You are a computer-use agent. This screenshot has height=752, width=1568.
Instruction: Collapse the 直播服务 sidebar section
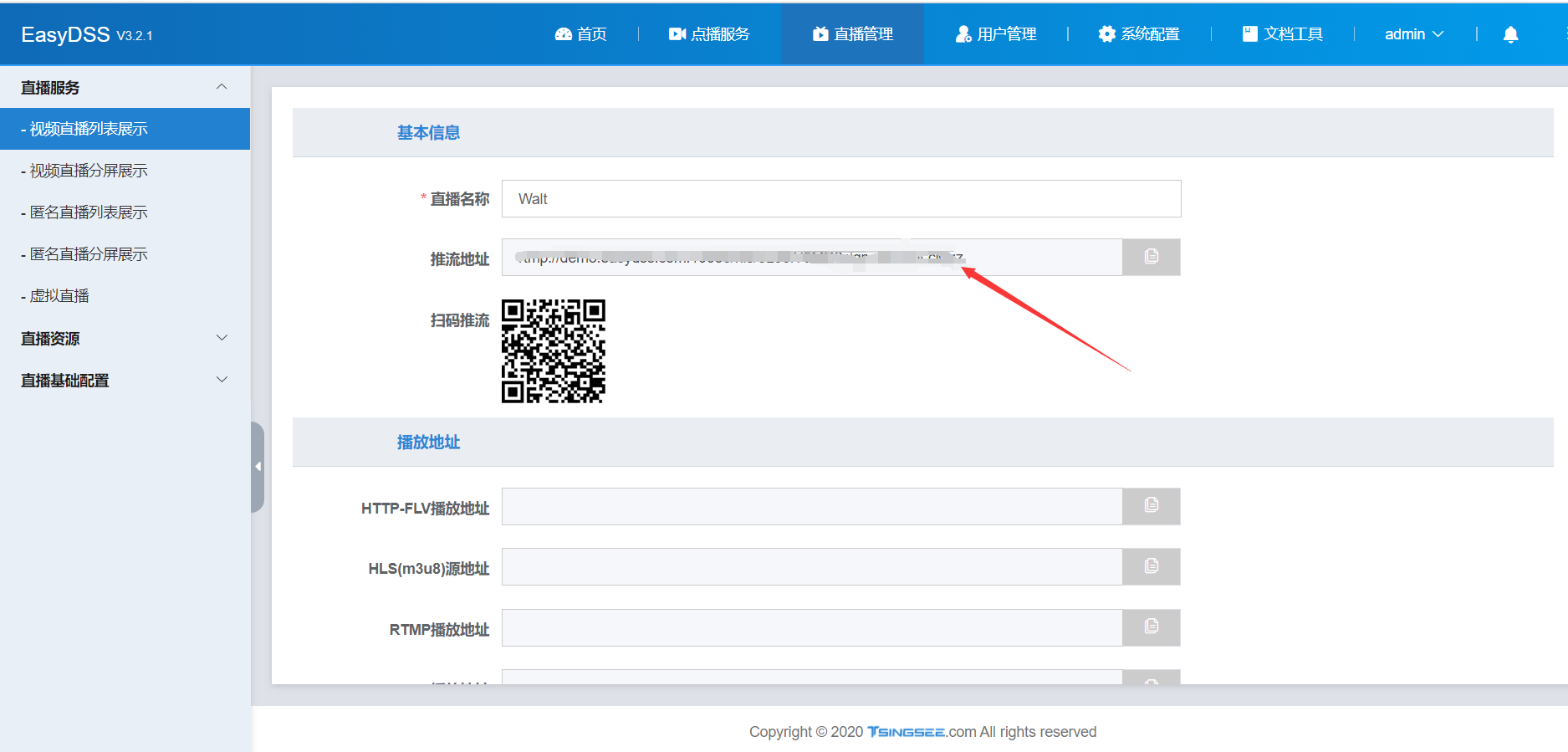pos(125,87)
